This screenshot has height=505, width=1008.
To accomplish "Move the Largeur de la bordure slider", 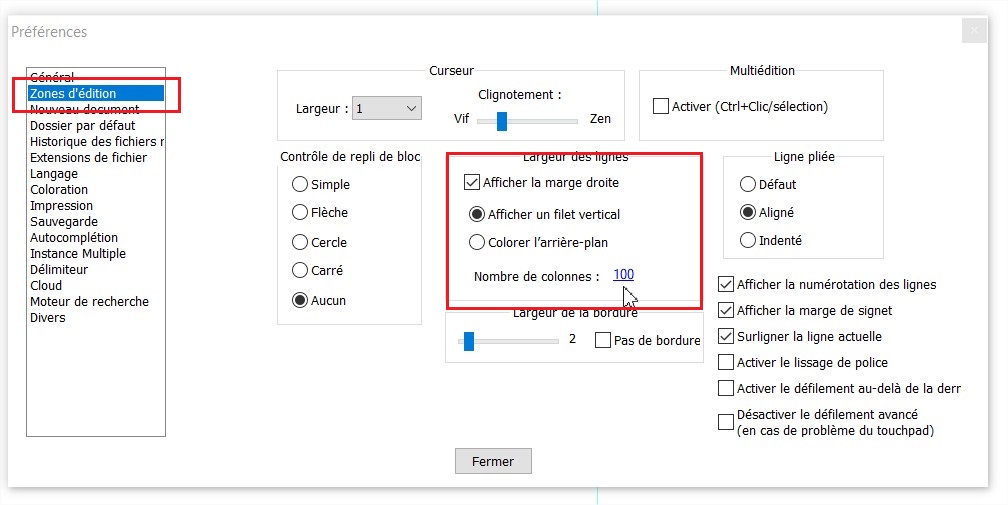I will [x=469, y=341].
